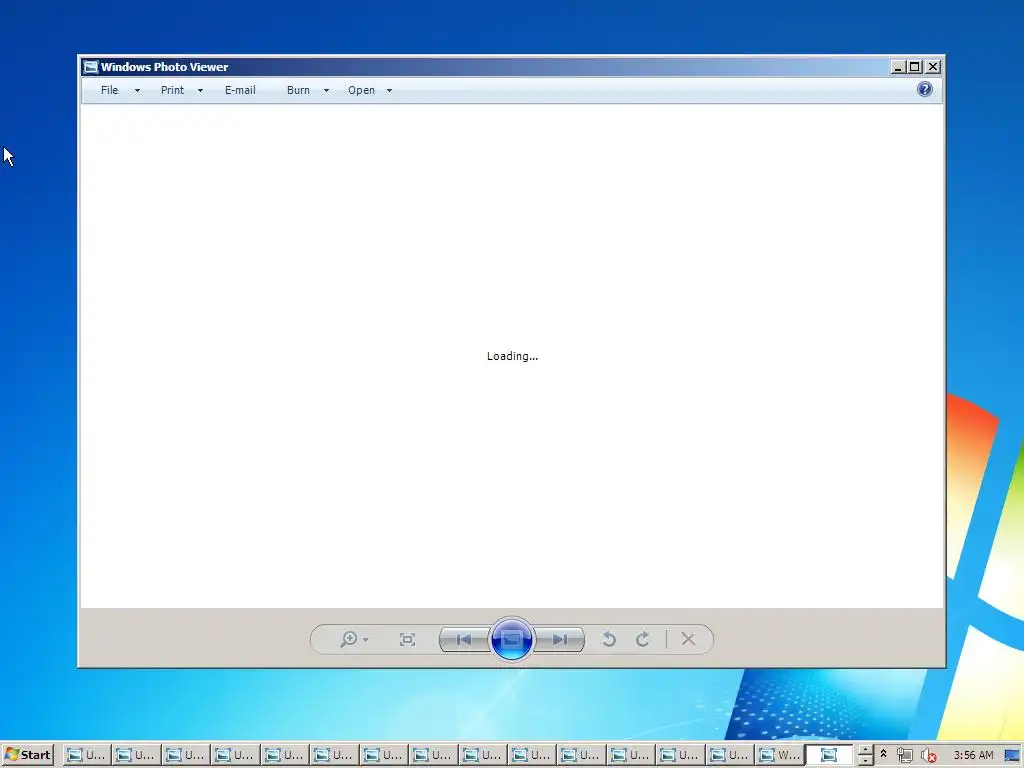Viewport: 1024px width, 768px height.
Task: Open the Print menu
Action: tap(172, 90)
